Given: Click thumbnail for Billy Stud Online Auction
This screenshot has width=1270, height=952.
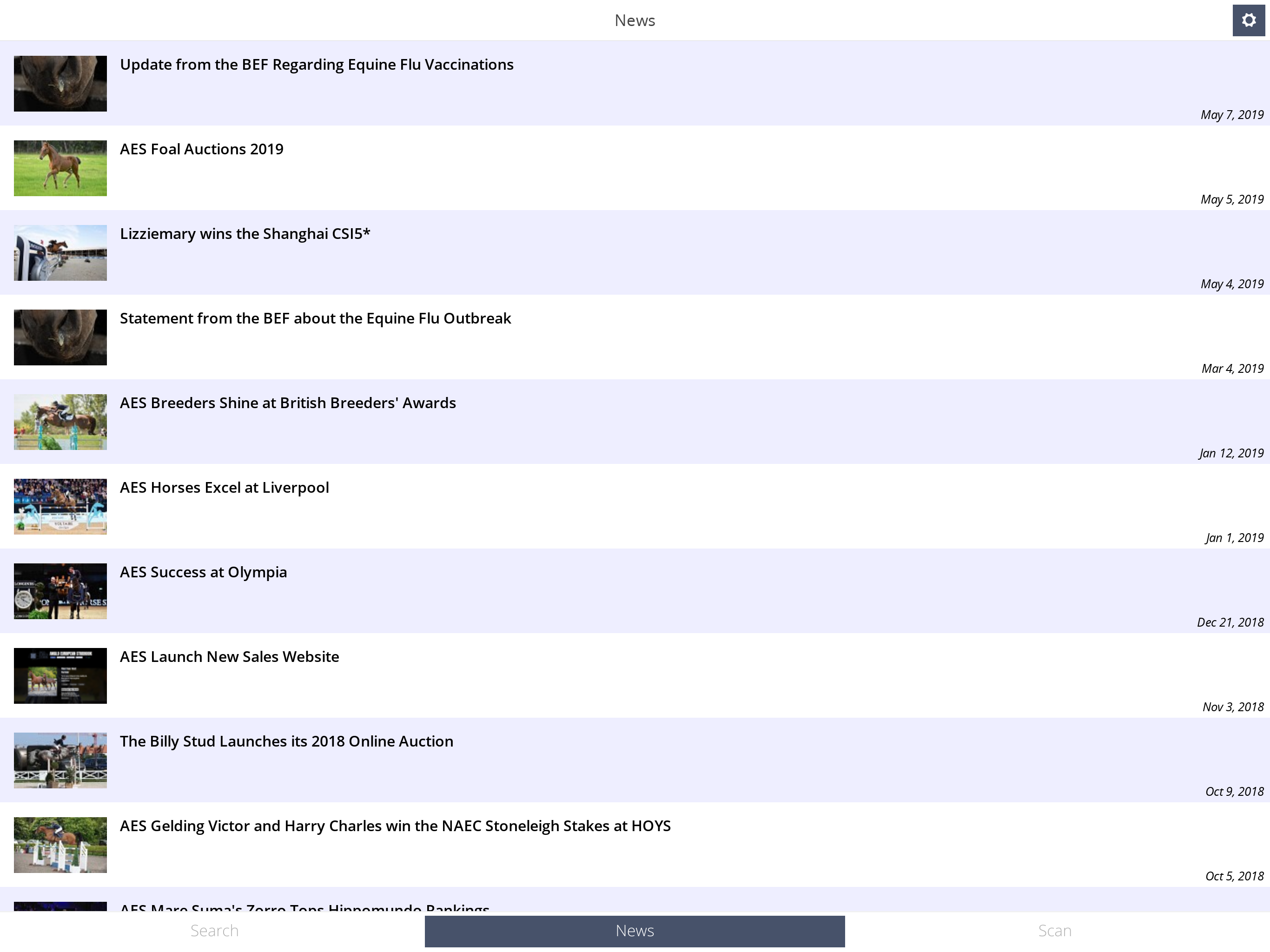Looking at the screenshot, I should pyautogui.click(x=60, y=760).
